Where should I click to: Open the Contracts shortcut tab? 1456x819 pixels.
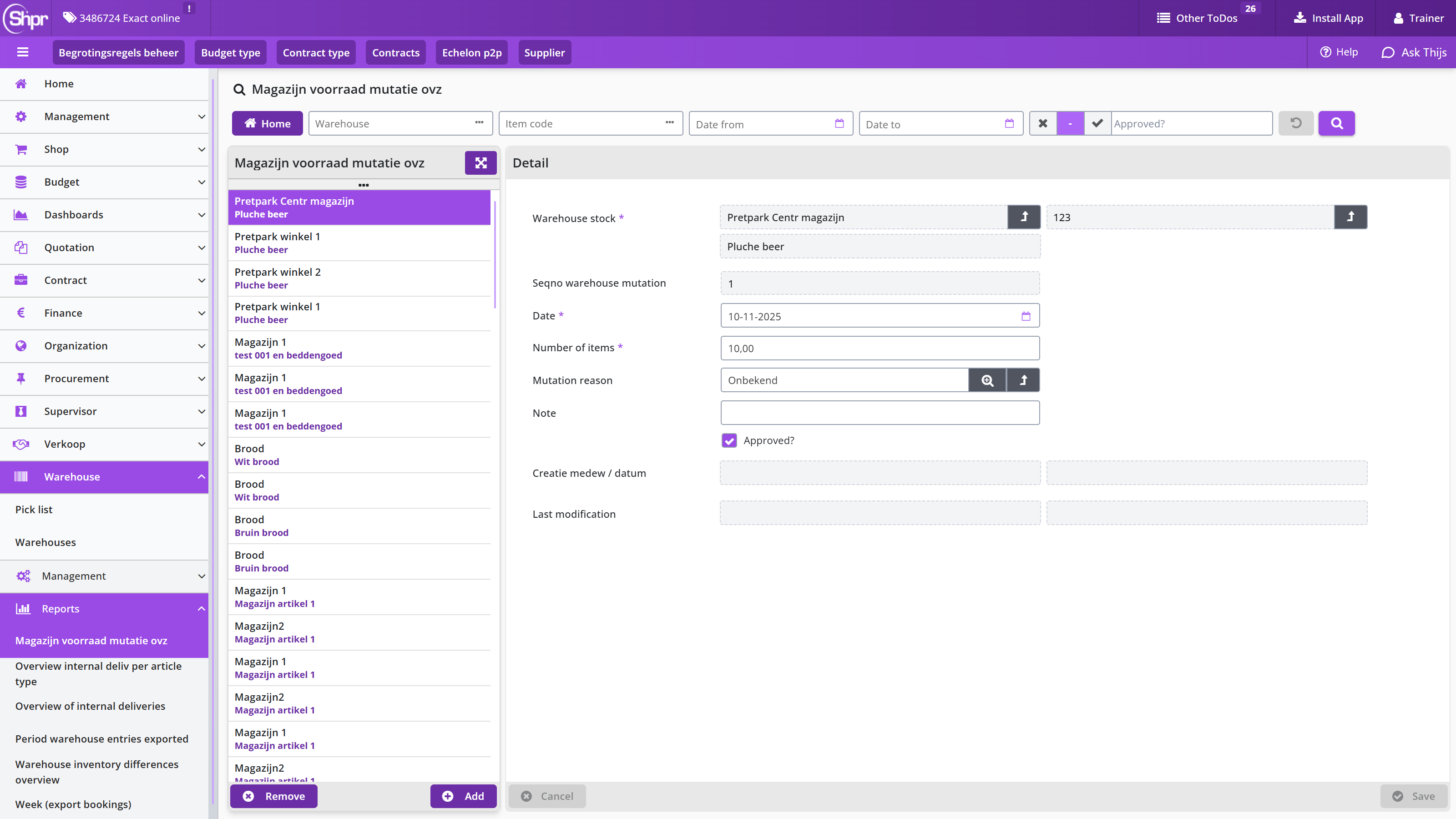396,53
